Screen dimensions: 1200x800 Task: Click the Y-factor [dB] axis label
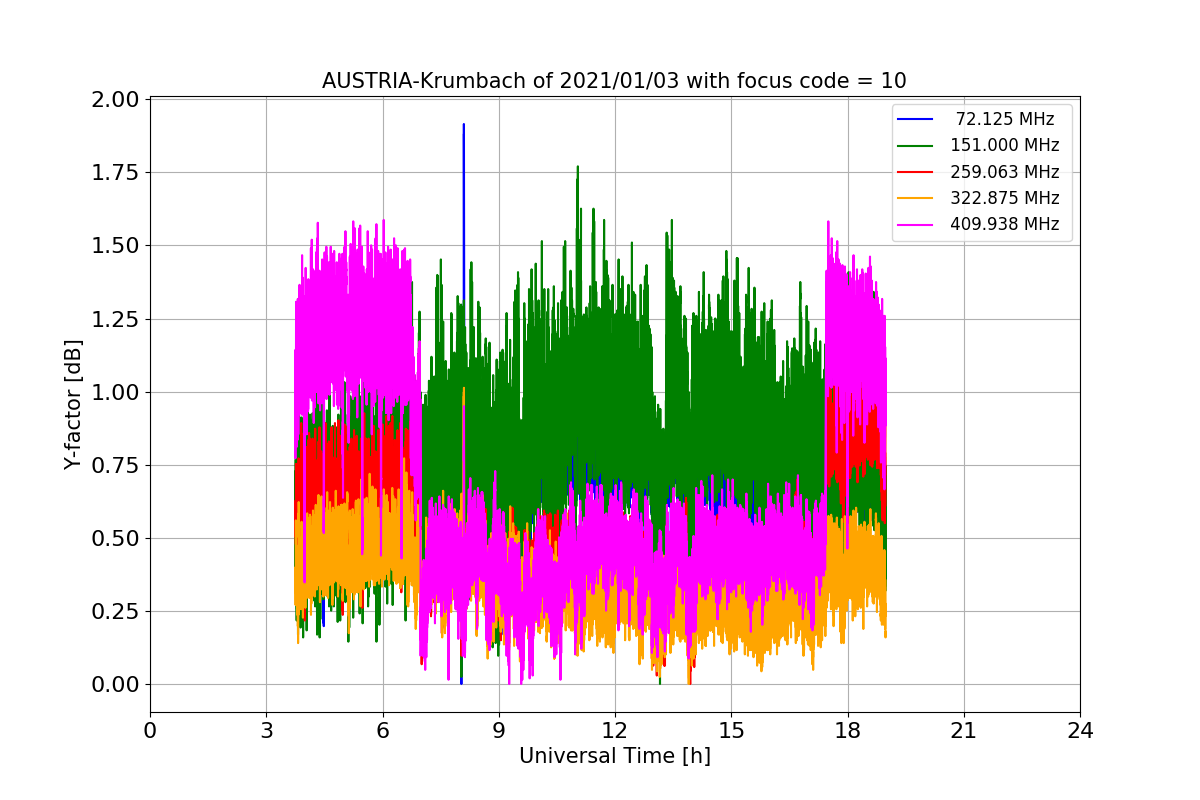pyautogui.click(x=72, y=405)
